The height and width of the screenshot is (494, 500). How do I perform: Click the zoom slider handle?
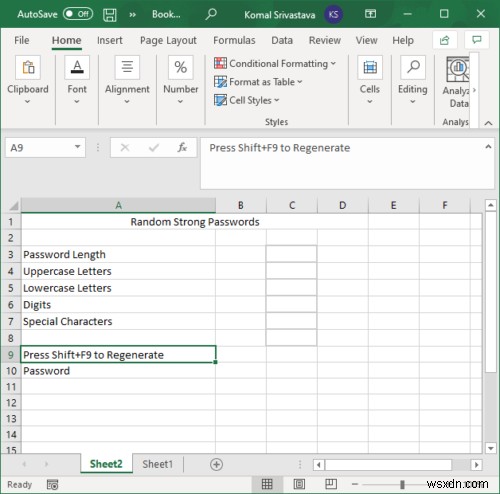[x=402, y=484]
